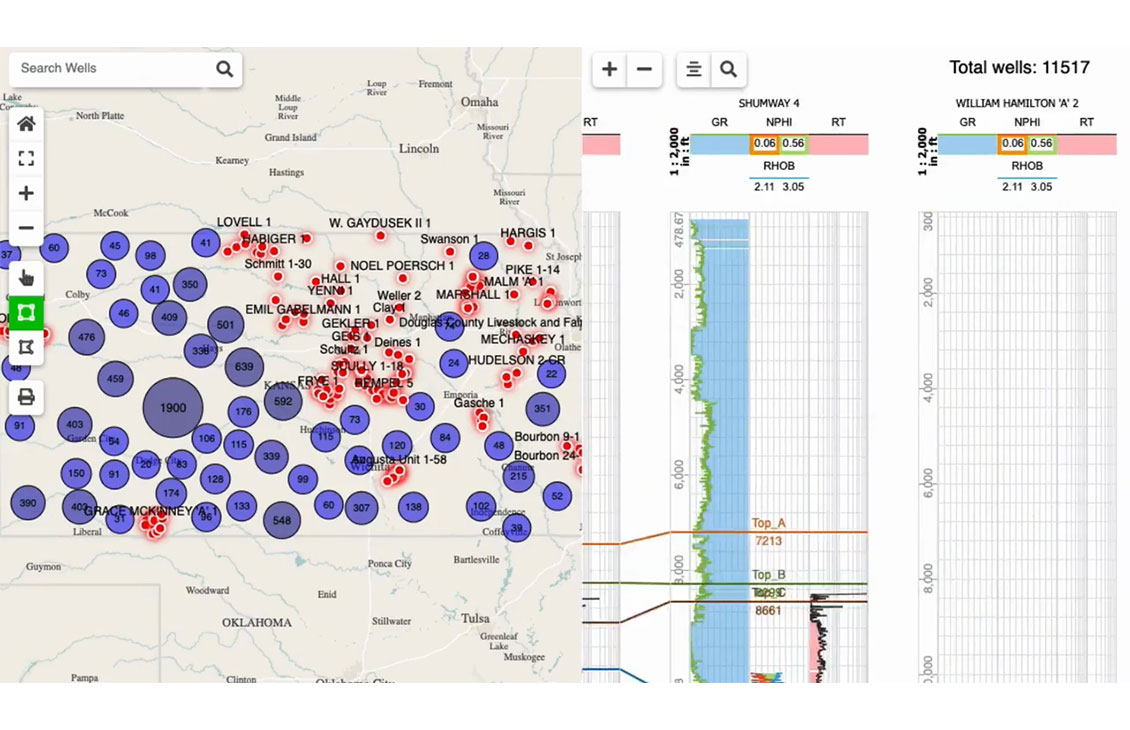This screenshot has width=1130, height=730.
Task: Click the W. GAYDUSEK II 1 well label
Action: click(380, 223)
